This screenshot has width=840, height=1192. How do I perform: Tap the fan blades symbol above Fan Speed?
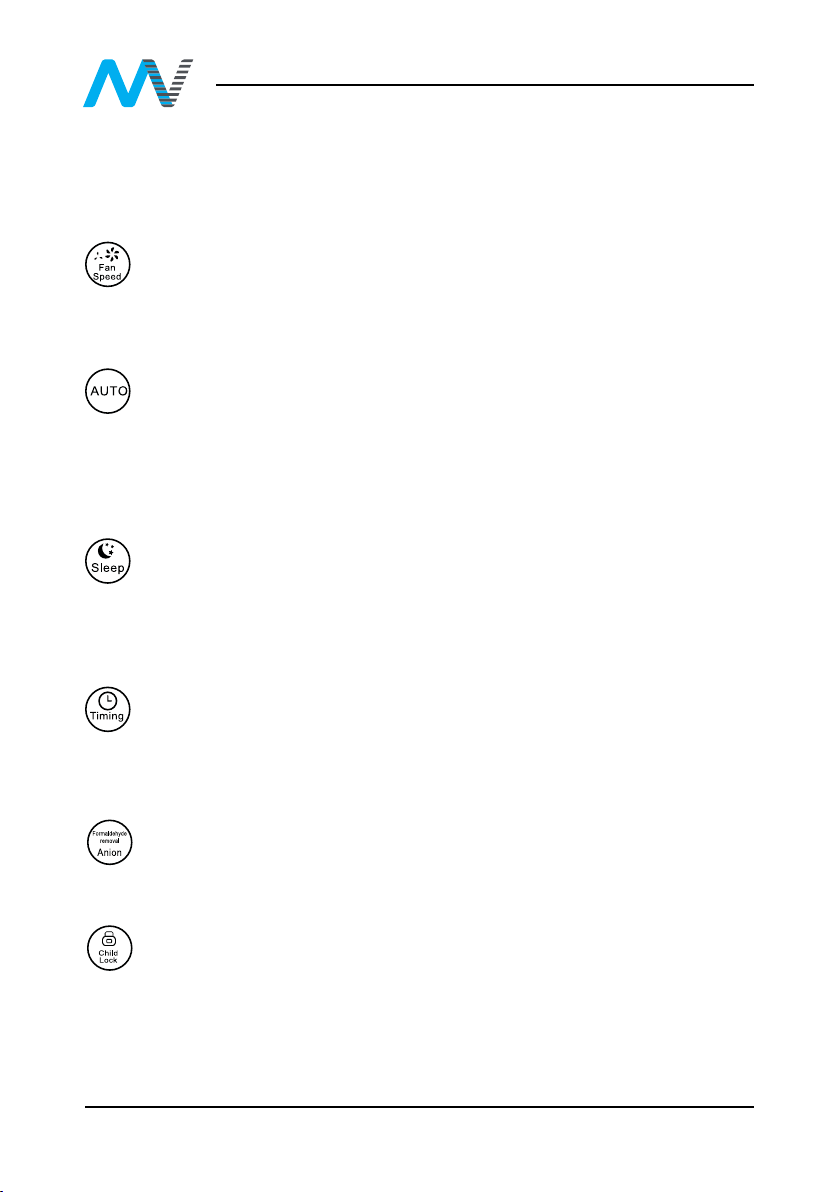coord(107,255)
